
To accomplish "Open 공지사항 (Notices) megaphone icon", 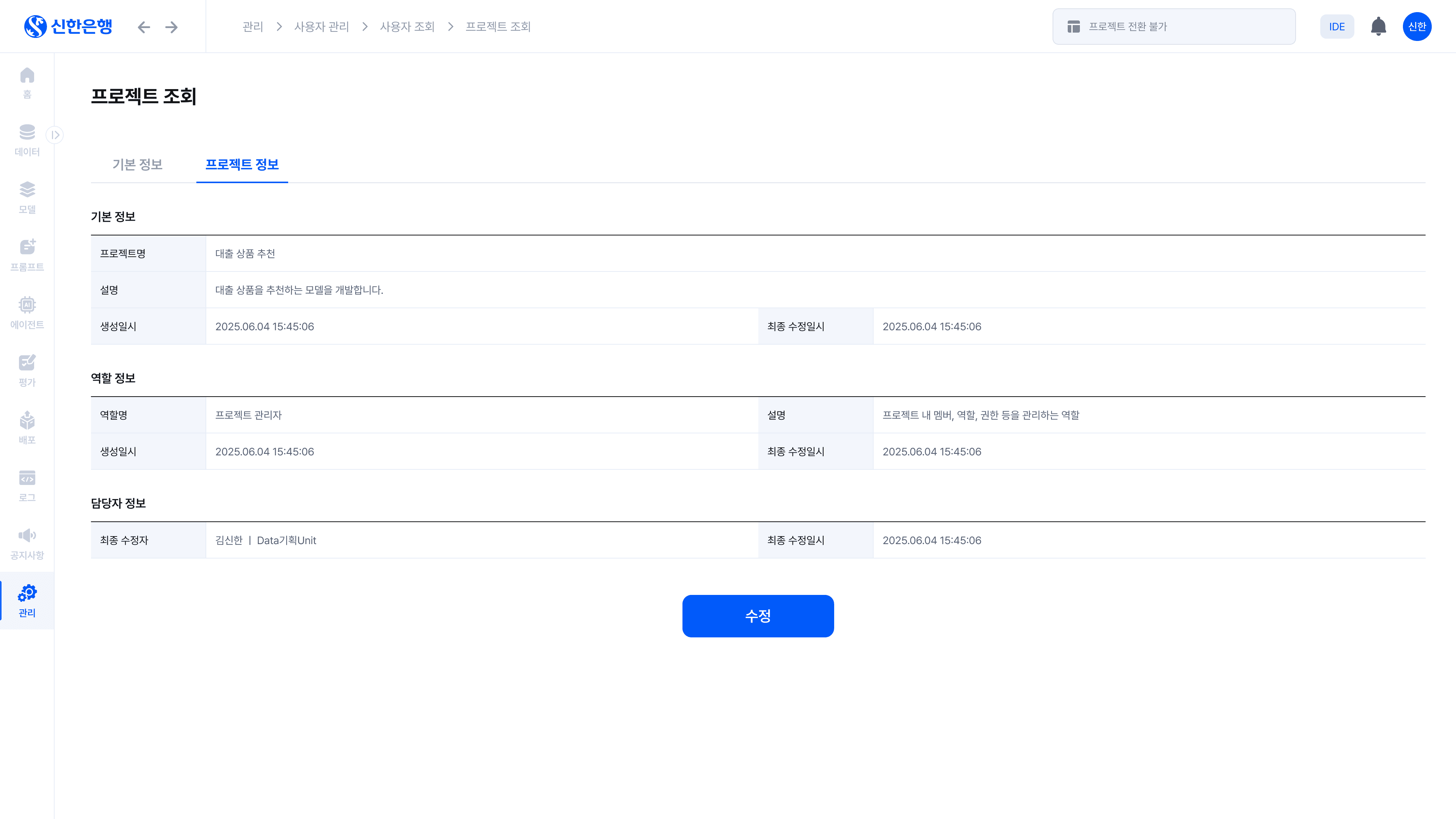I will point(27,543).
